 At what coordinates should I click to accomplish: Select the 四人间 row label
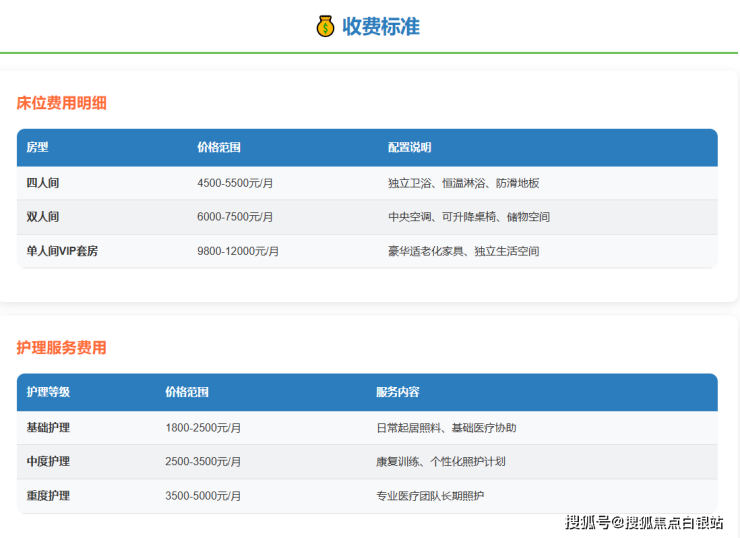[x=43, y=183]
